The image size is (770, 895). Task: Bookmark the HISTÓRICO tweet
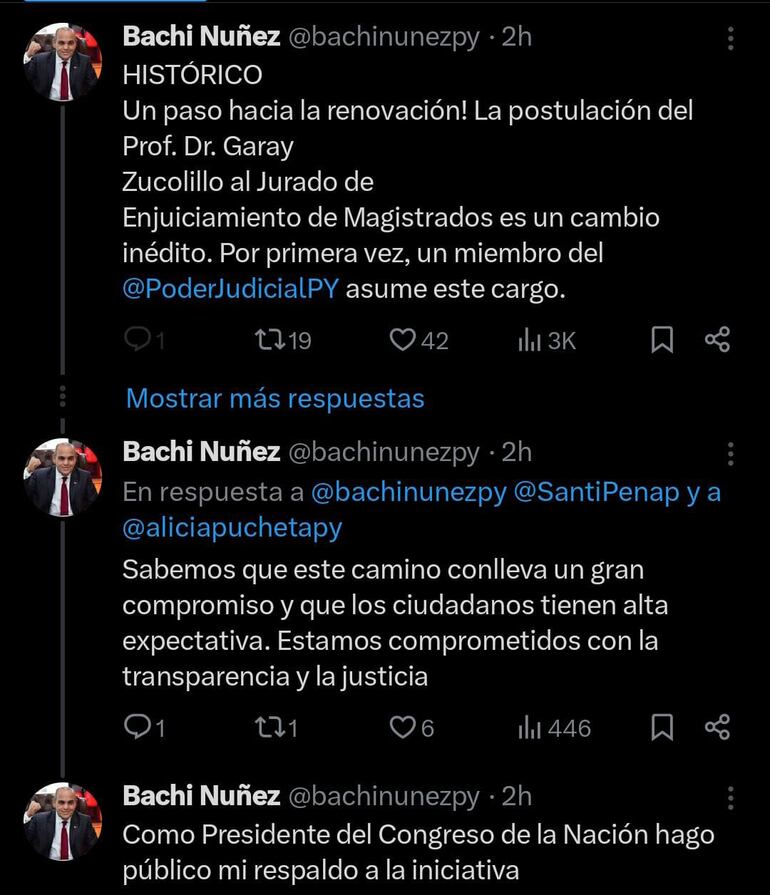point(661,340)
